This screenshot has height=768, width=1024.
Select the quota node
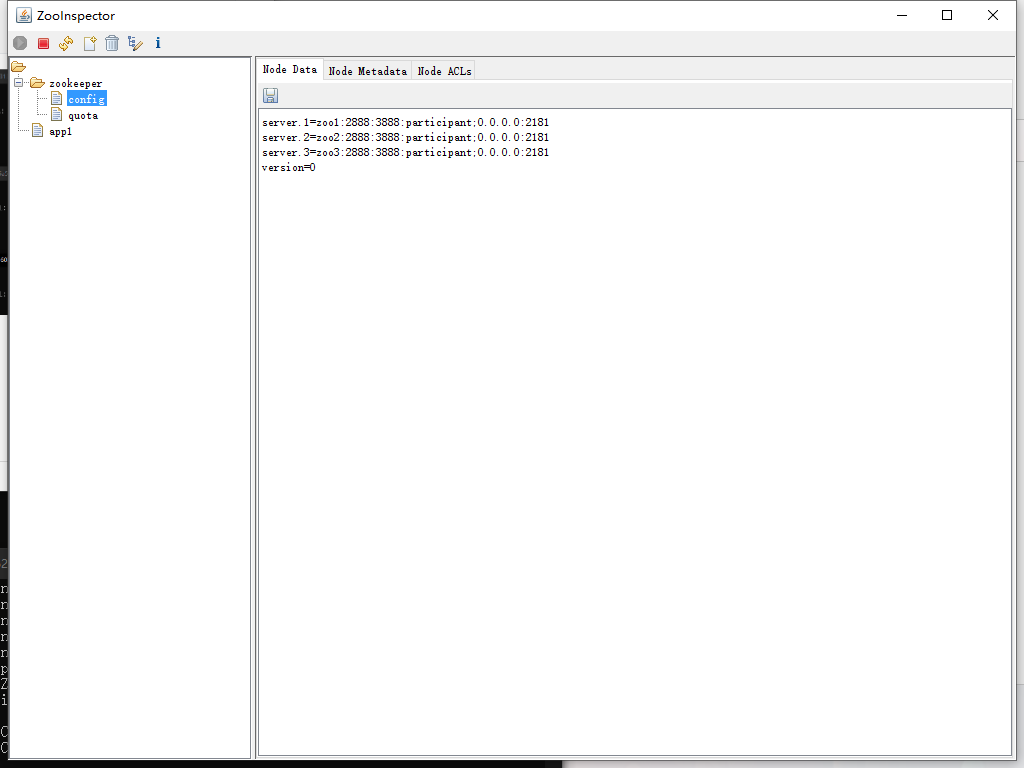[x=83, y=116]
